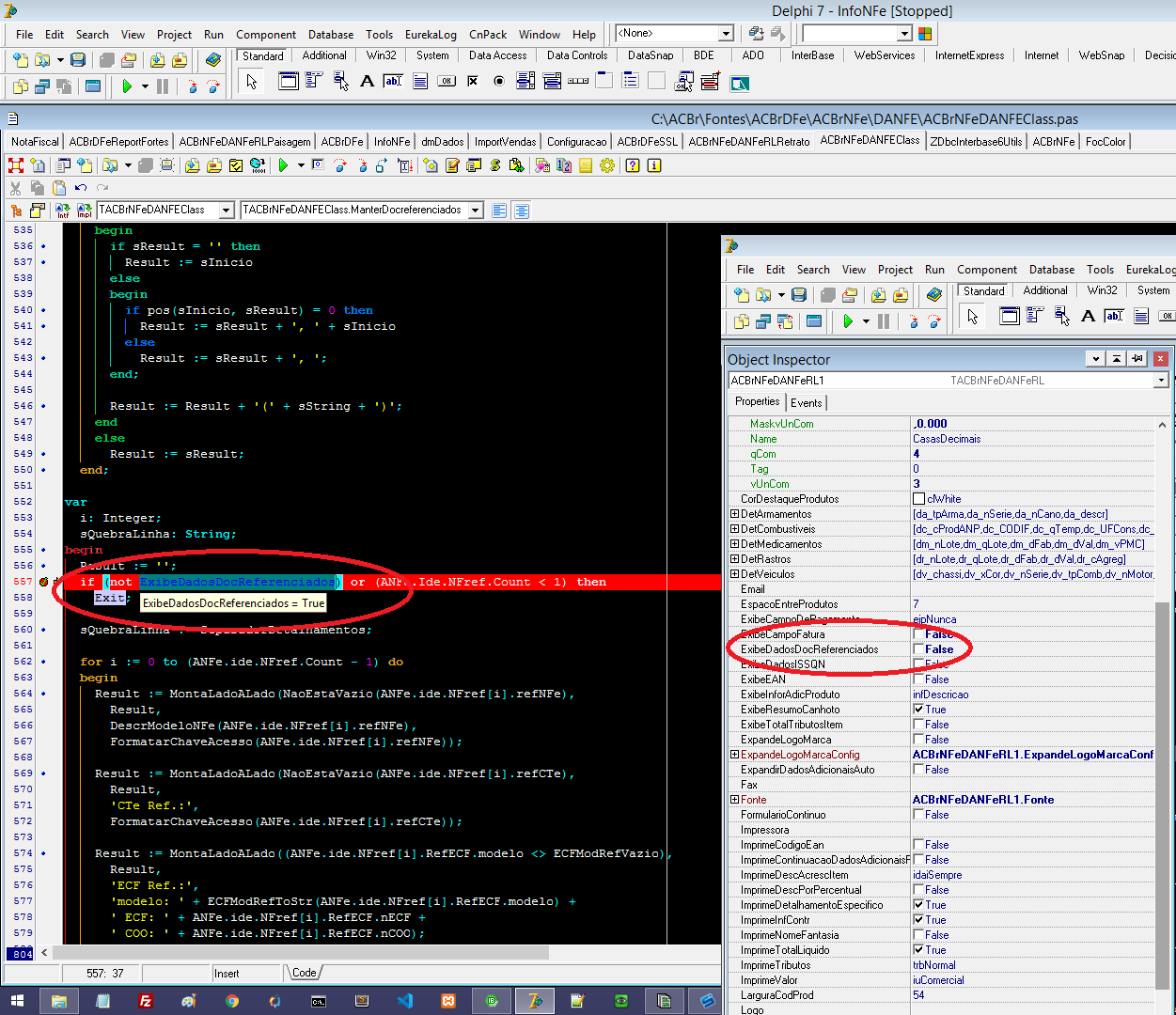1176x1015 pixels.
Task: Toggle the ImprimeCodigoEan checkbox
Action: coord(919,845)
